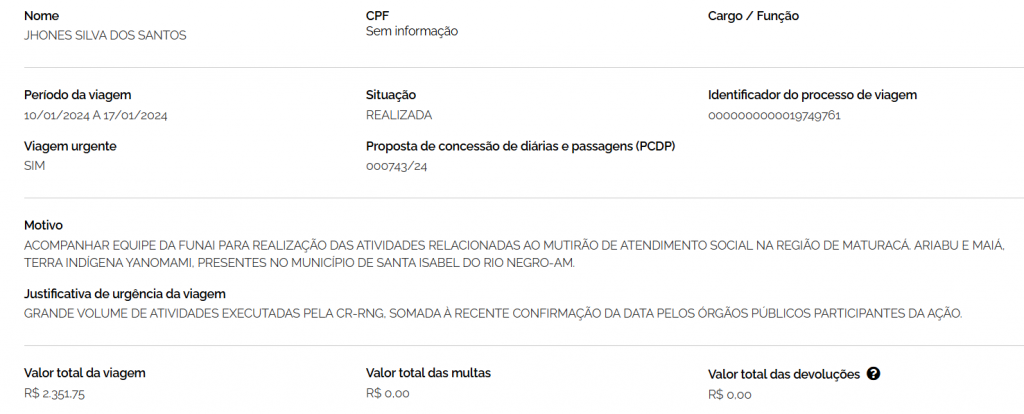Screen dimensions: 1024x414
Task: Click the Período da viagem label
Action: click(78, 95)
